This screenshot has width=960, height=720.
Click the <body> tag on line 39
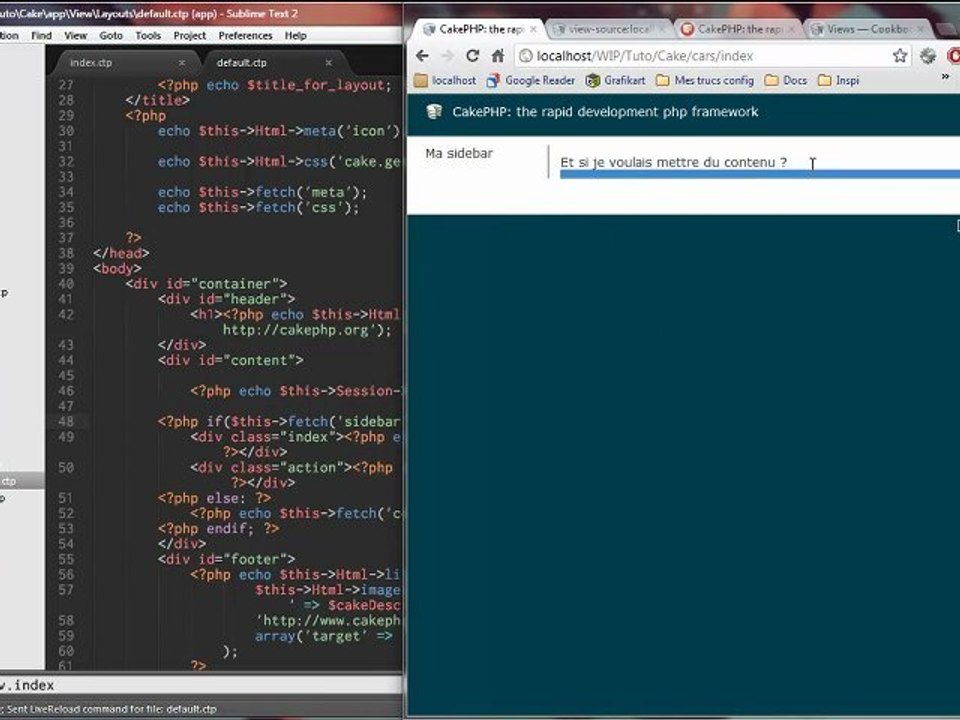[118, 268]
